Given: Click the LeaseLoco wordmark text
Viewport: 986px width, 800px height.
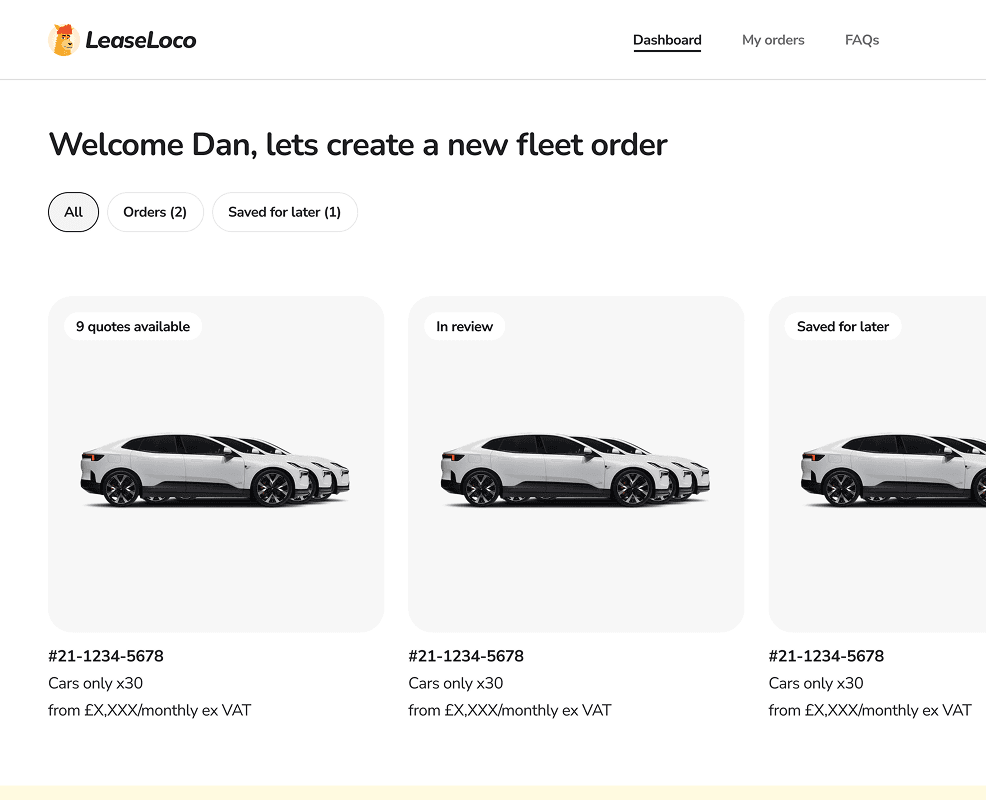Looking at the screenshot, I should tap(141, 40).
